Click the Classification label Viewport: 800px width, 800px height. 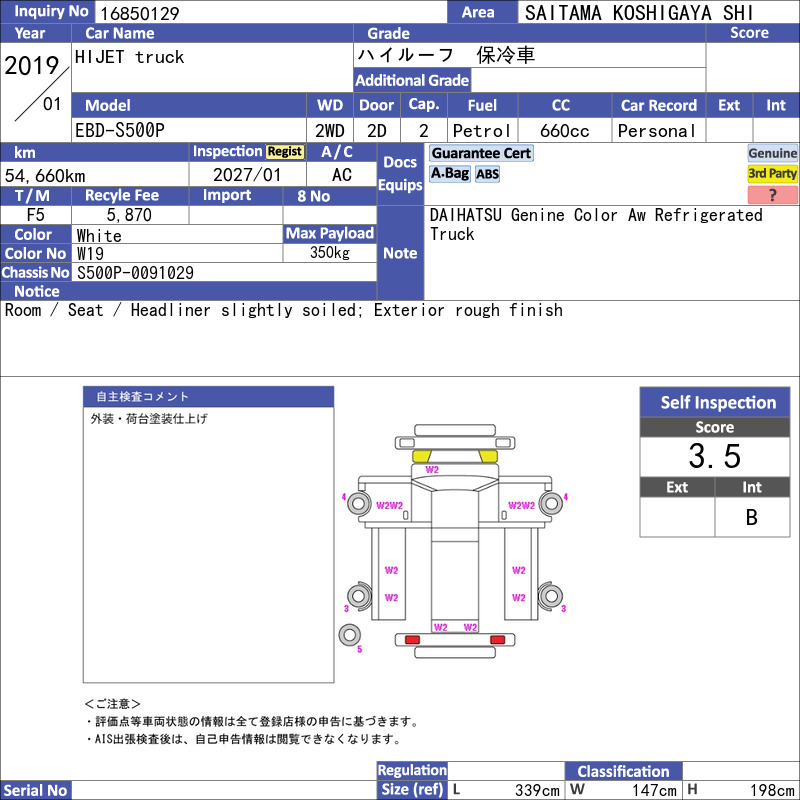623,771
